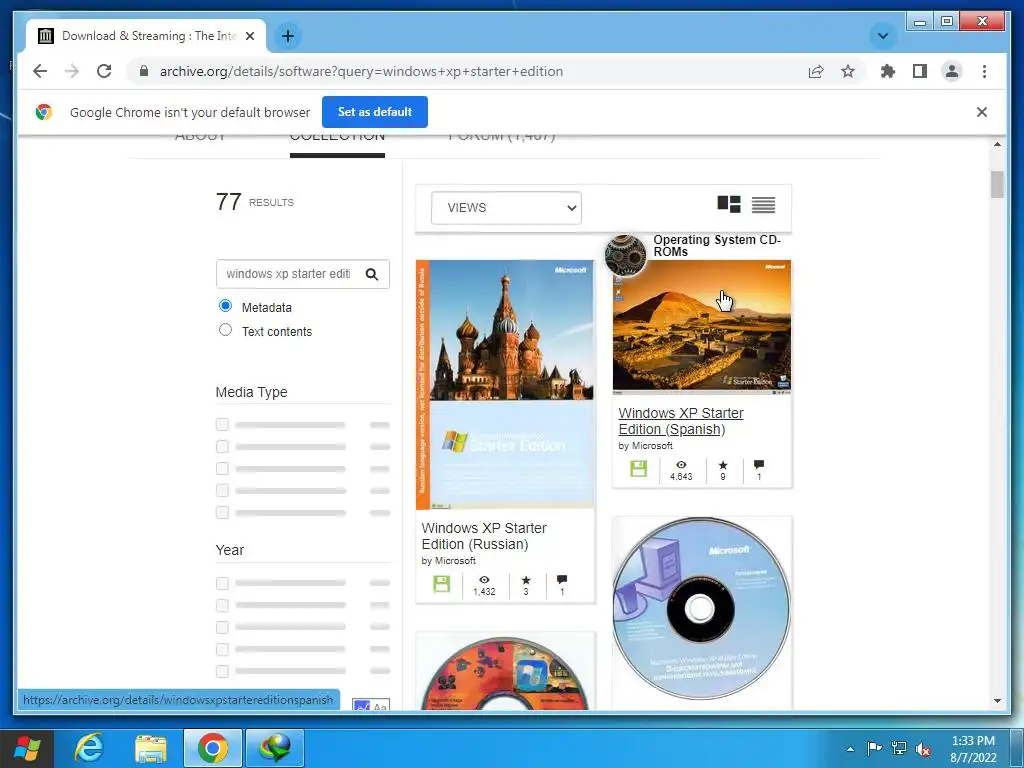Click the address bar URL
1024x768 pixels.
[x=361, y=71]
